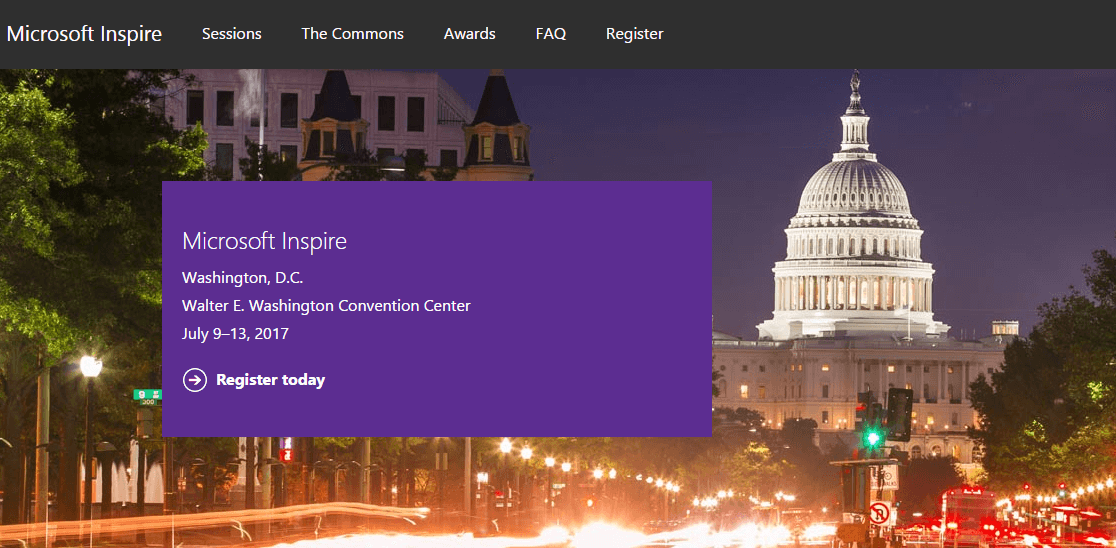Open the Microsoft Inspire home logo link
Viewport: 1116px width, 548px height.
(x=84, y=33)
